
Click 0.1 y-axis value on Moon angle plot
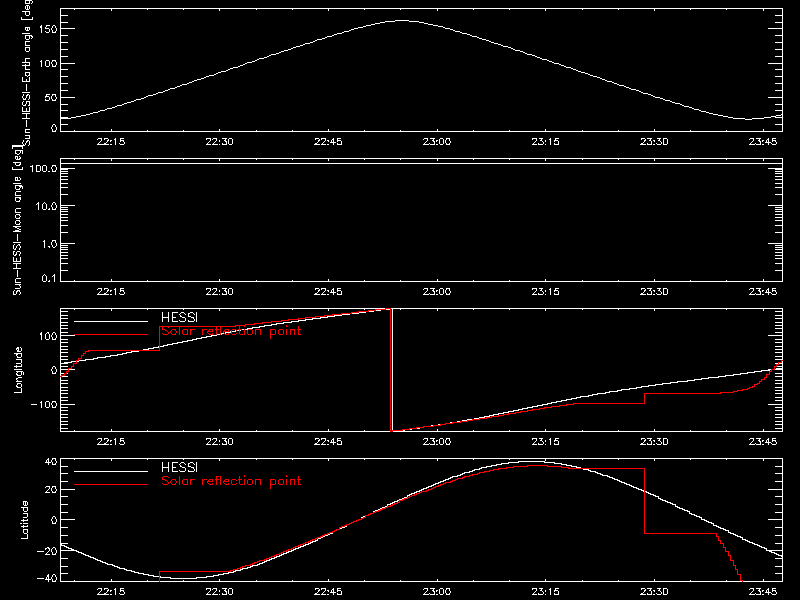[49, 278]
